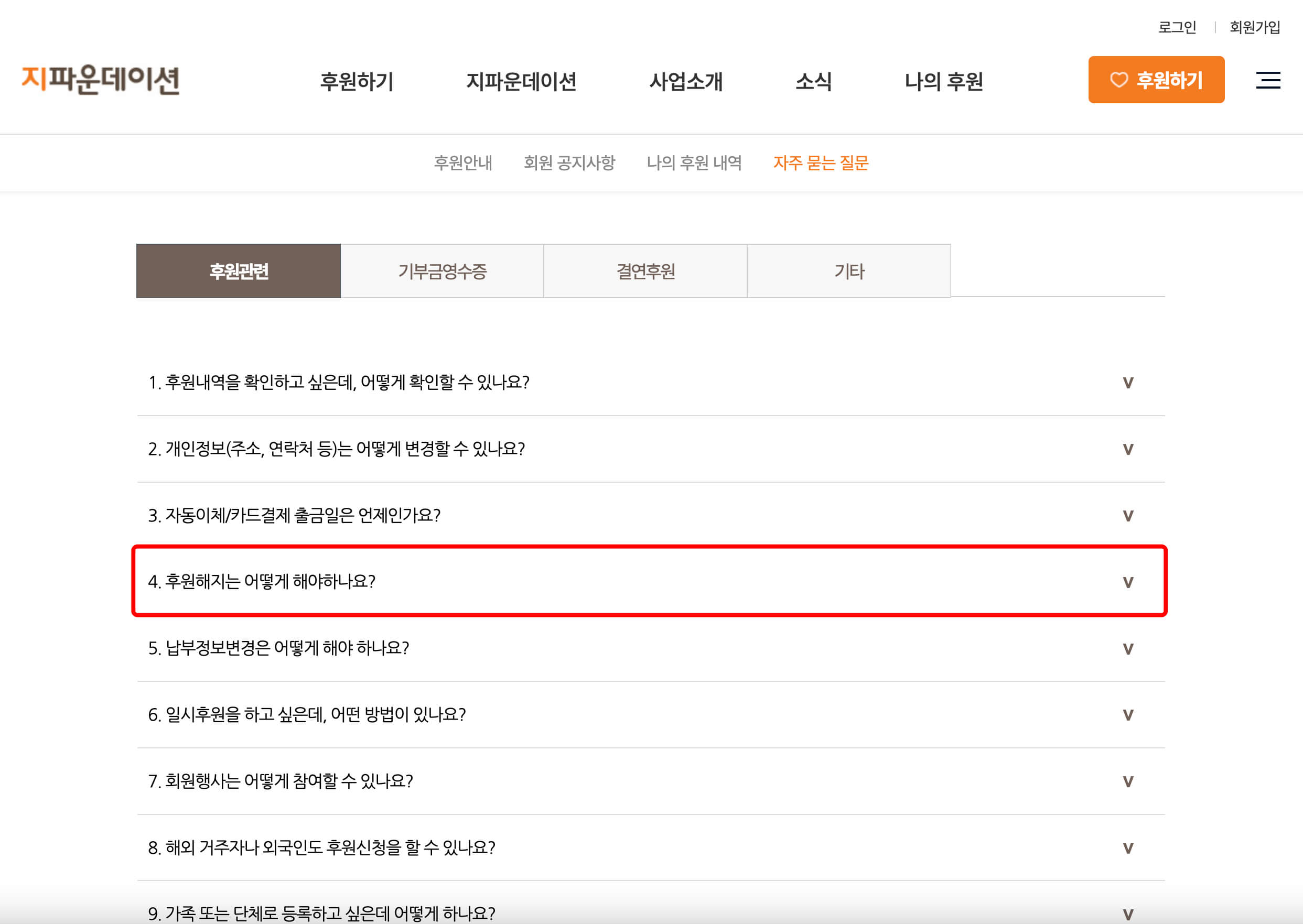Open the 기타 FAQ tab
Viewport: 1303px width, 924px height.
coord(849,271)
